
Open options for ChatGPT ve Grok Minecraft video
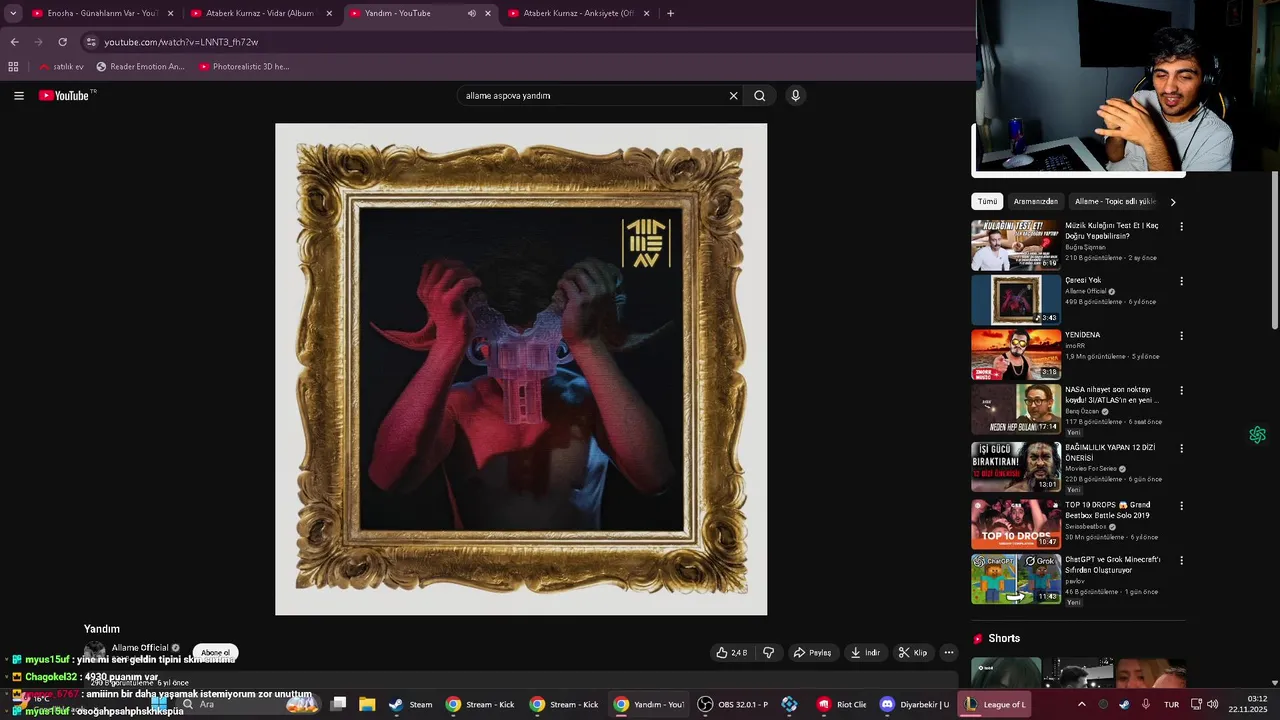[x=1181, y=561]
